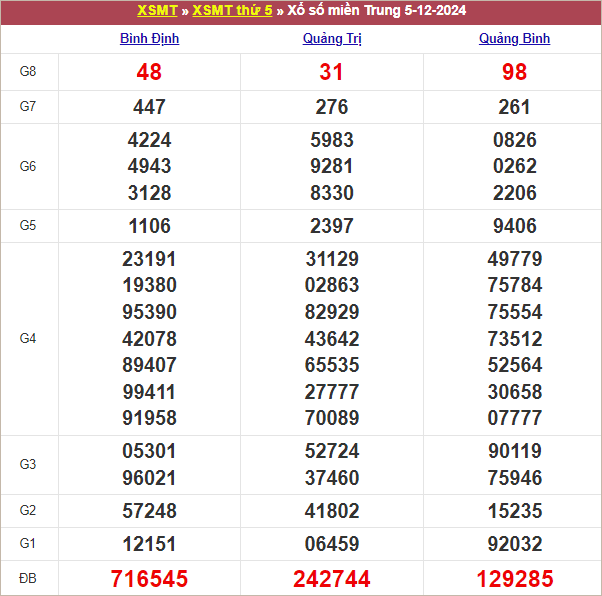Select the G8 row label
The image size is (602, 596).
pos(28,71)
